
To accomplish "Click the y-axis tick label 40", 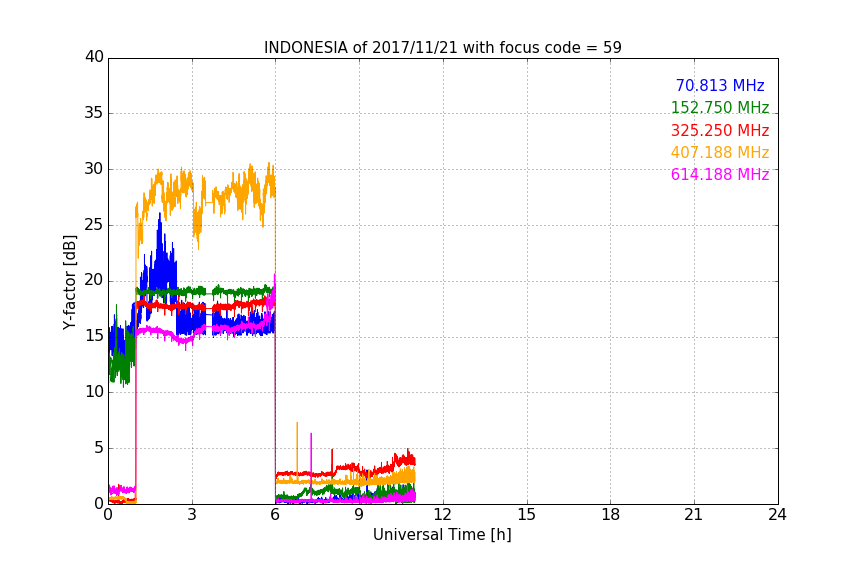I will pyautogui.click(x=94, y=57).
